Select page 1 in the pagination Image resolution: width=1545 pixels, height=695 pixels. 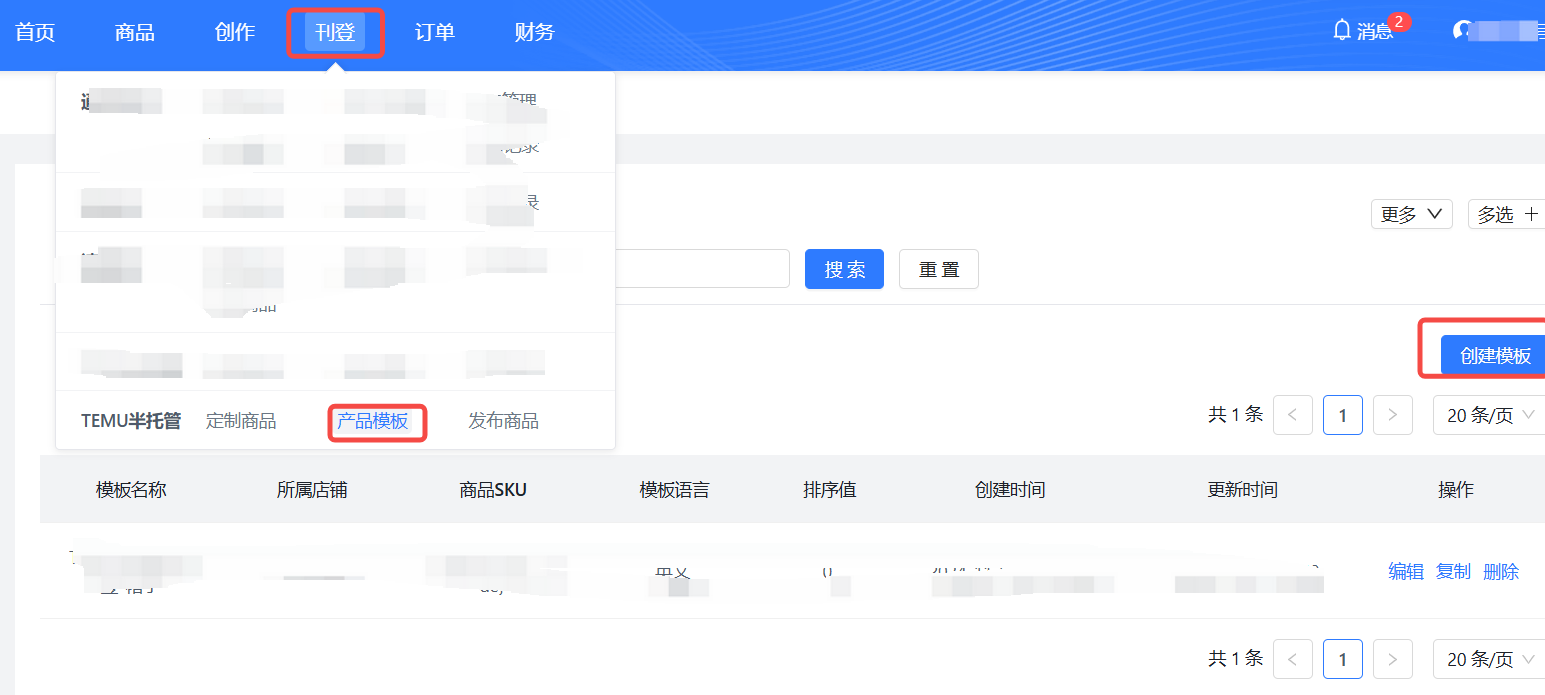pos(1342,658)
